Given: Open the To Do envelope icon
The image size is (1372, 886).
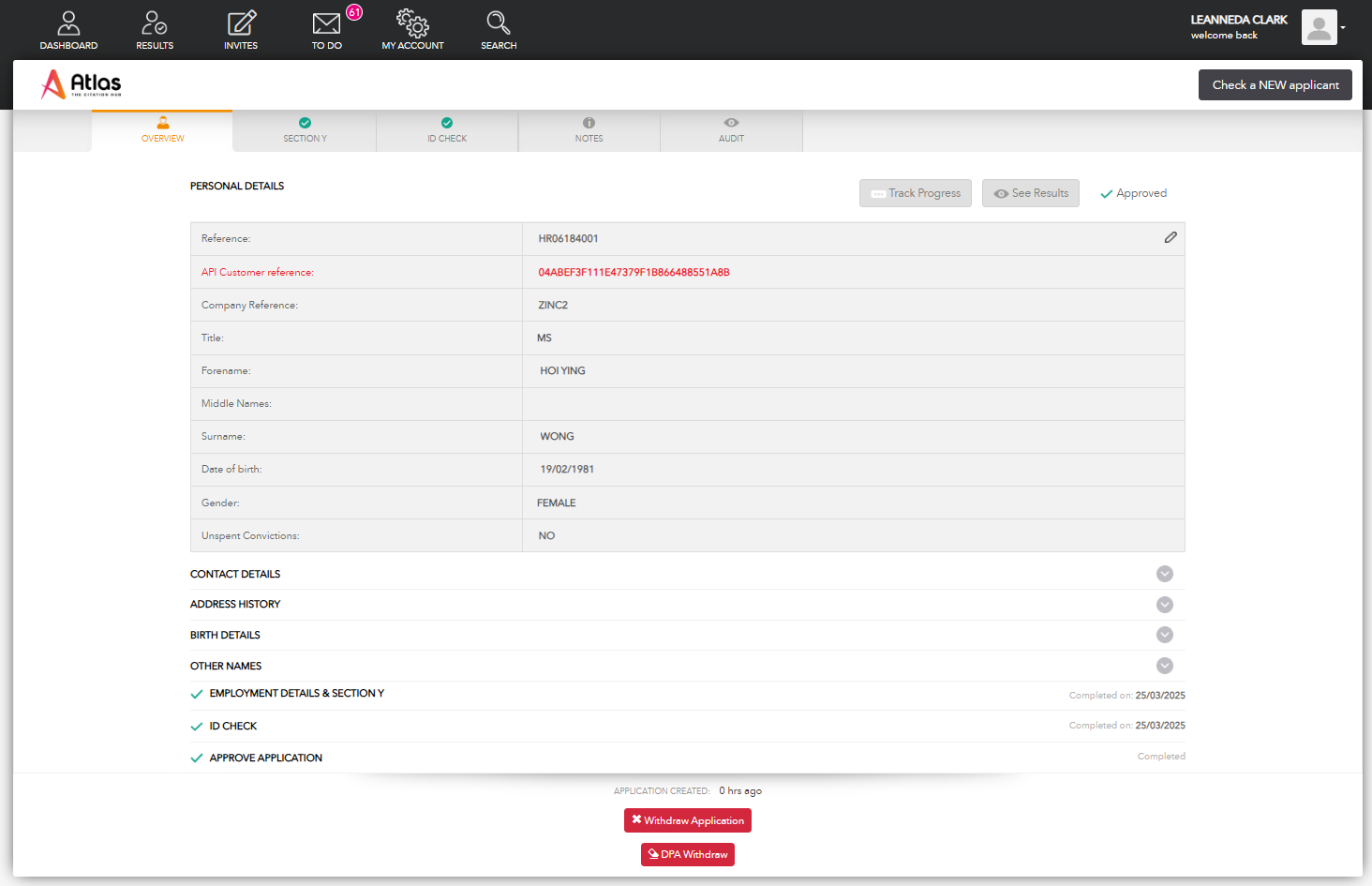Looking at the screenshot, I should [326, 23].
